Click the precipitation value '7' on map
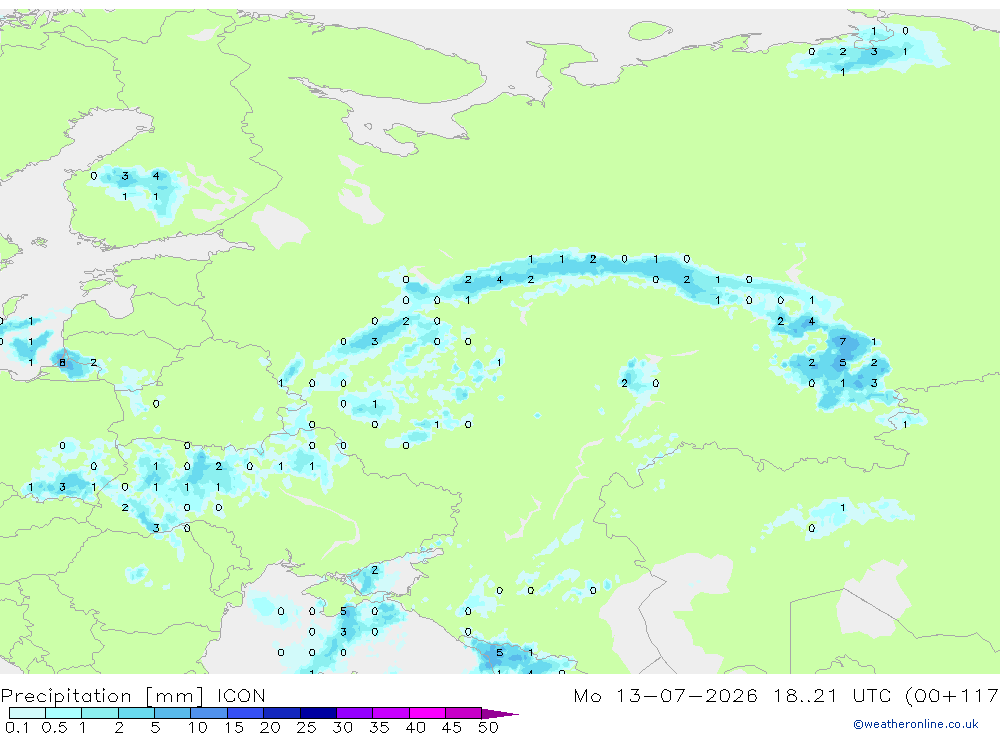The image size is (1000, 733). pos(842,342)
